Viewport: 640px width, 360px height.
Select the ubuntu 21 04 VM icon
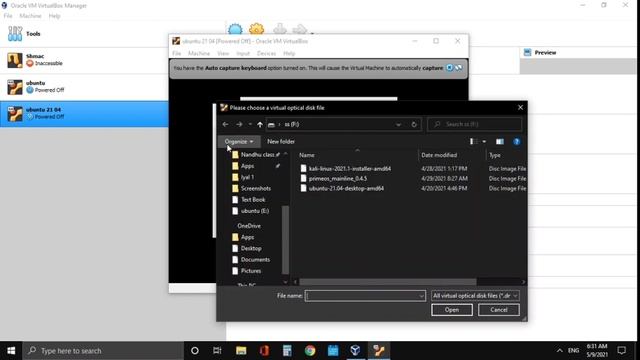(x=15, y=113)
